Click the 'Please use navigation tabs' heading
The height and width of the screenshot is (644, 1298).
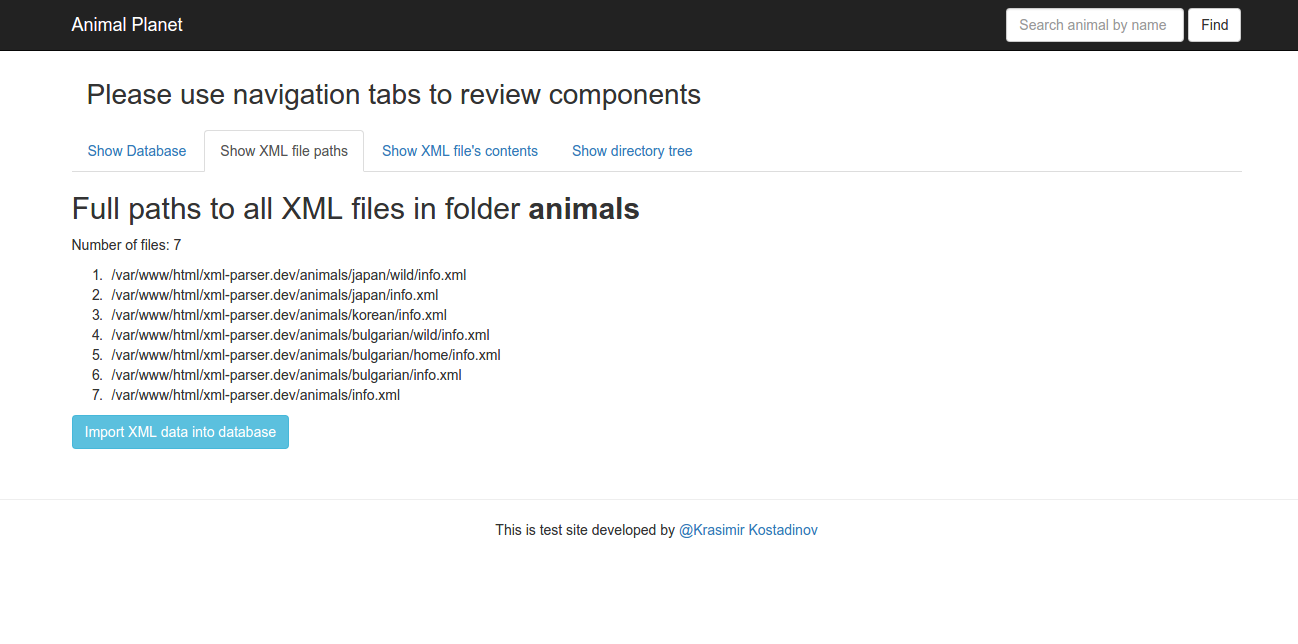pos(393,95)
